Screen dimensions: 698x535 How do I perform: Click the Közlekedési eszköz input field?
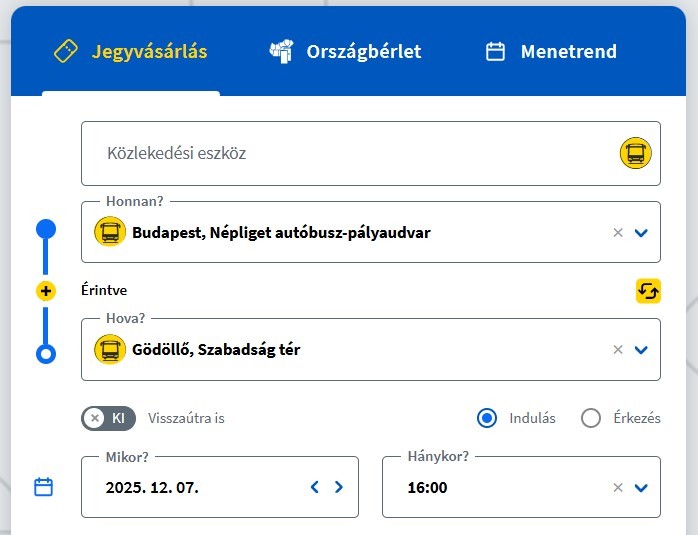tap(350, 153)
